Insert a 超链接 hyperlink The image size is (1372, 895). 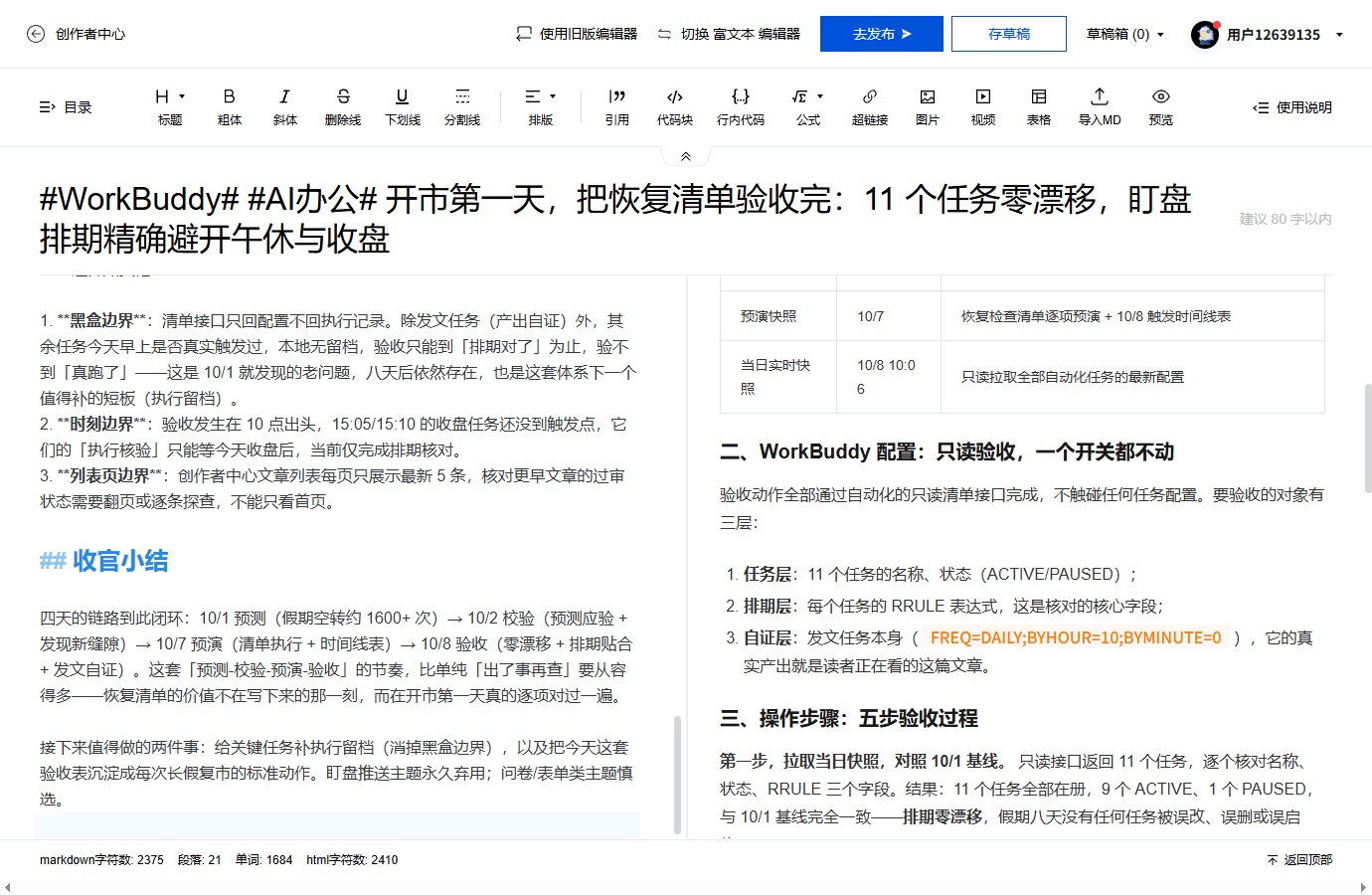pyautogui.click(x=870, y=106)
